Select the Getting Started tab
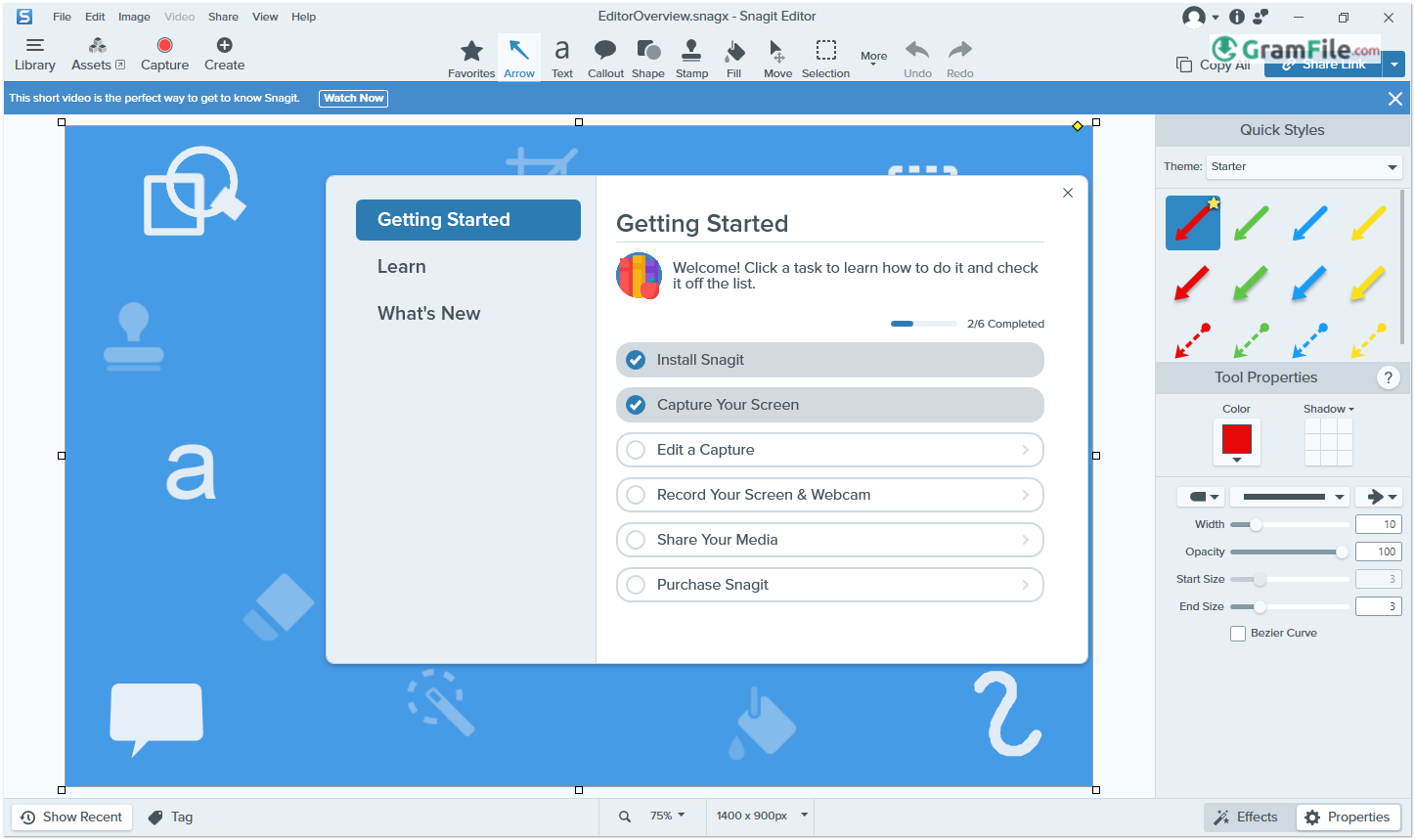The width and height of the screenshot is (1415, 840). tap(468, 220)
